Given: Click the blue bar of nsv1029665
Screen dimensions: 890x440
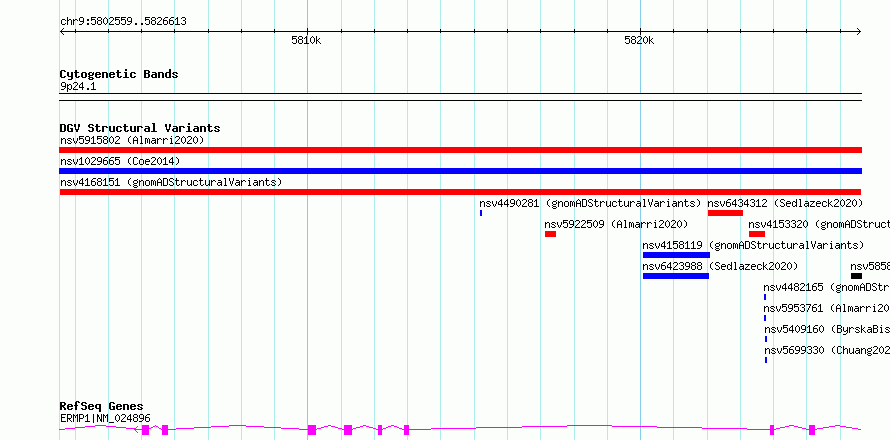Looking at the screenshot, I should (x=460, y=171).
